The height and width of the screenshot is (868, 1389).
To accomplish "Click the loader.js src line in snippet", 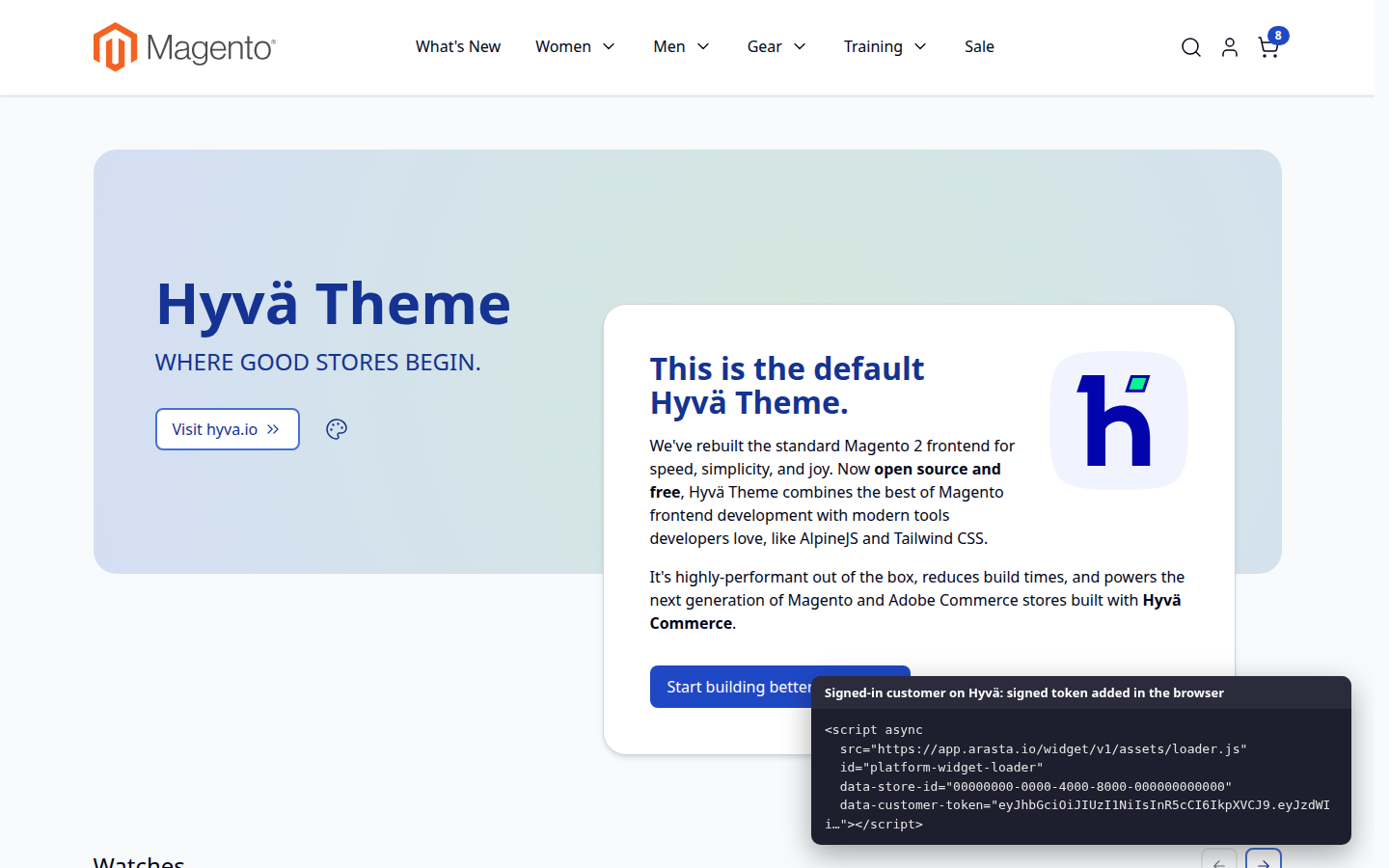I will [x=1044, y=748].
